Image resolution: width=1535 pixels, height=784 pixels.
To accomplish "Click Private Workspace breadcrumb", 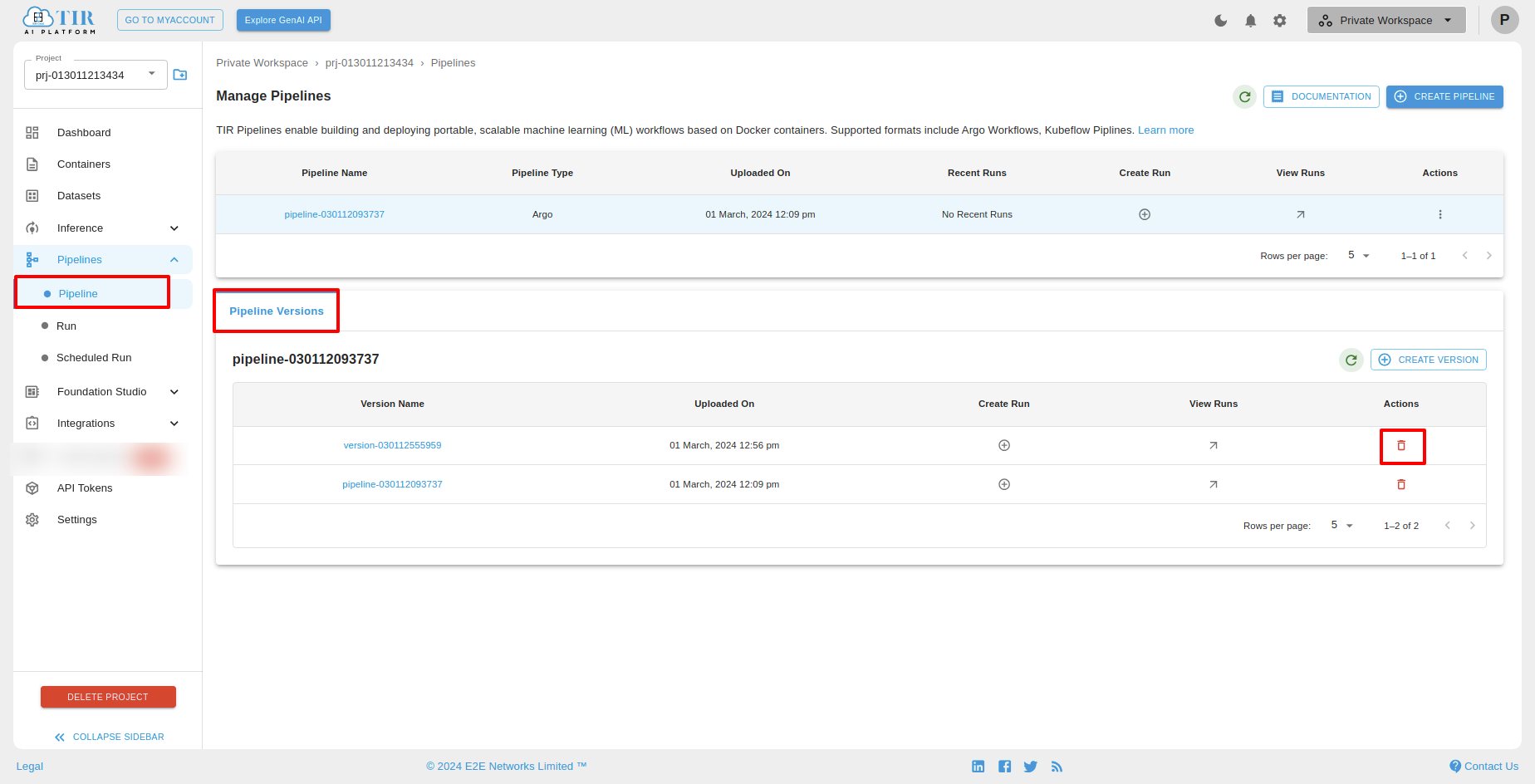I will [262, 63].
